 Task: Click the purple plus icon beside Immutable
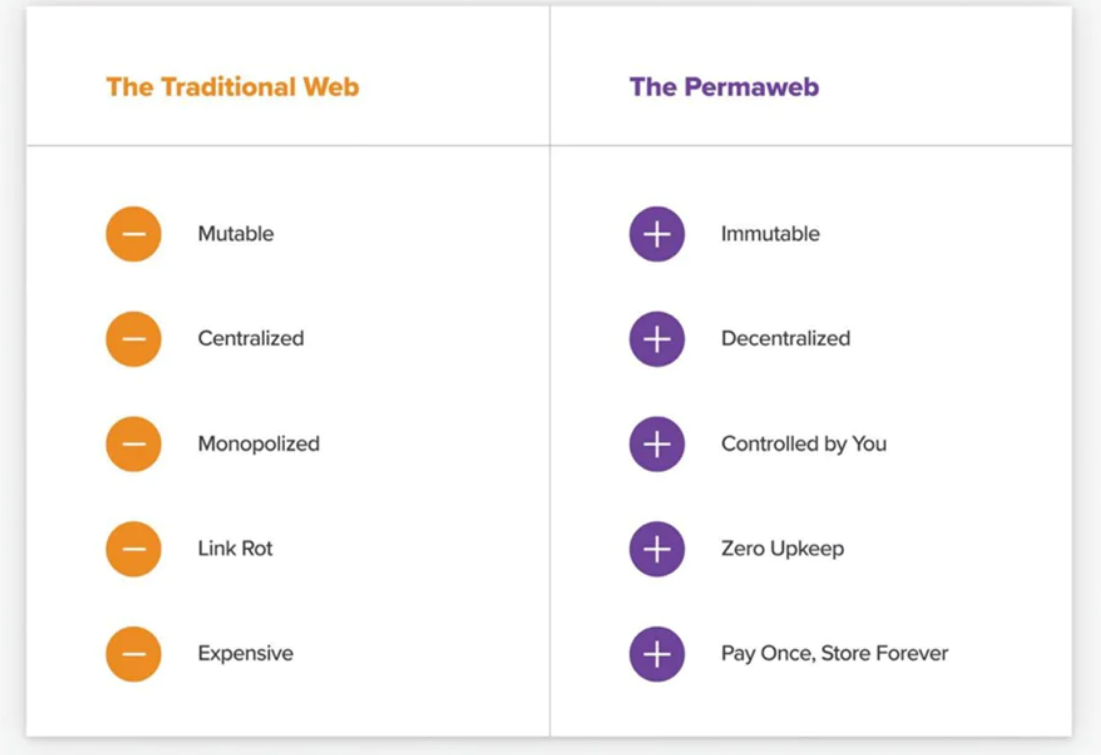pyautogui.click(x=657, y=234)
